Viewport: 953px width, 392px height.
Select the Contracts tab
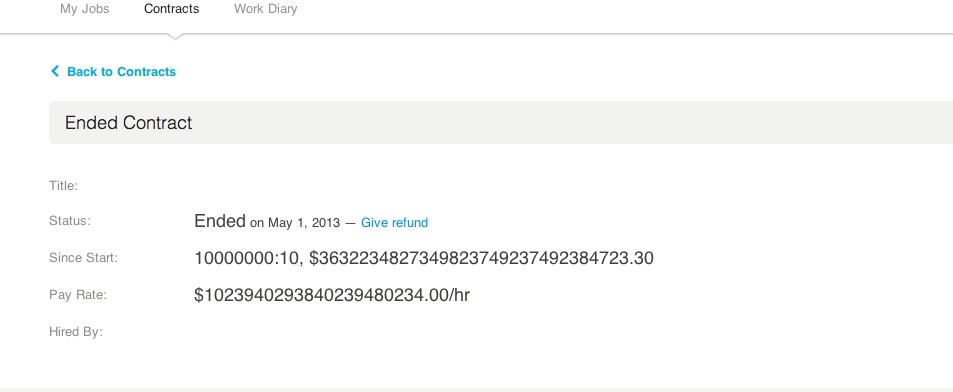[171, 9]
